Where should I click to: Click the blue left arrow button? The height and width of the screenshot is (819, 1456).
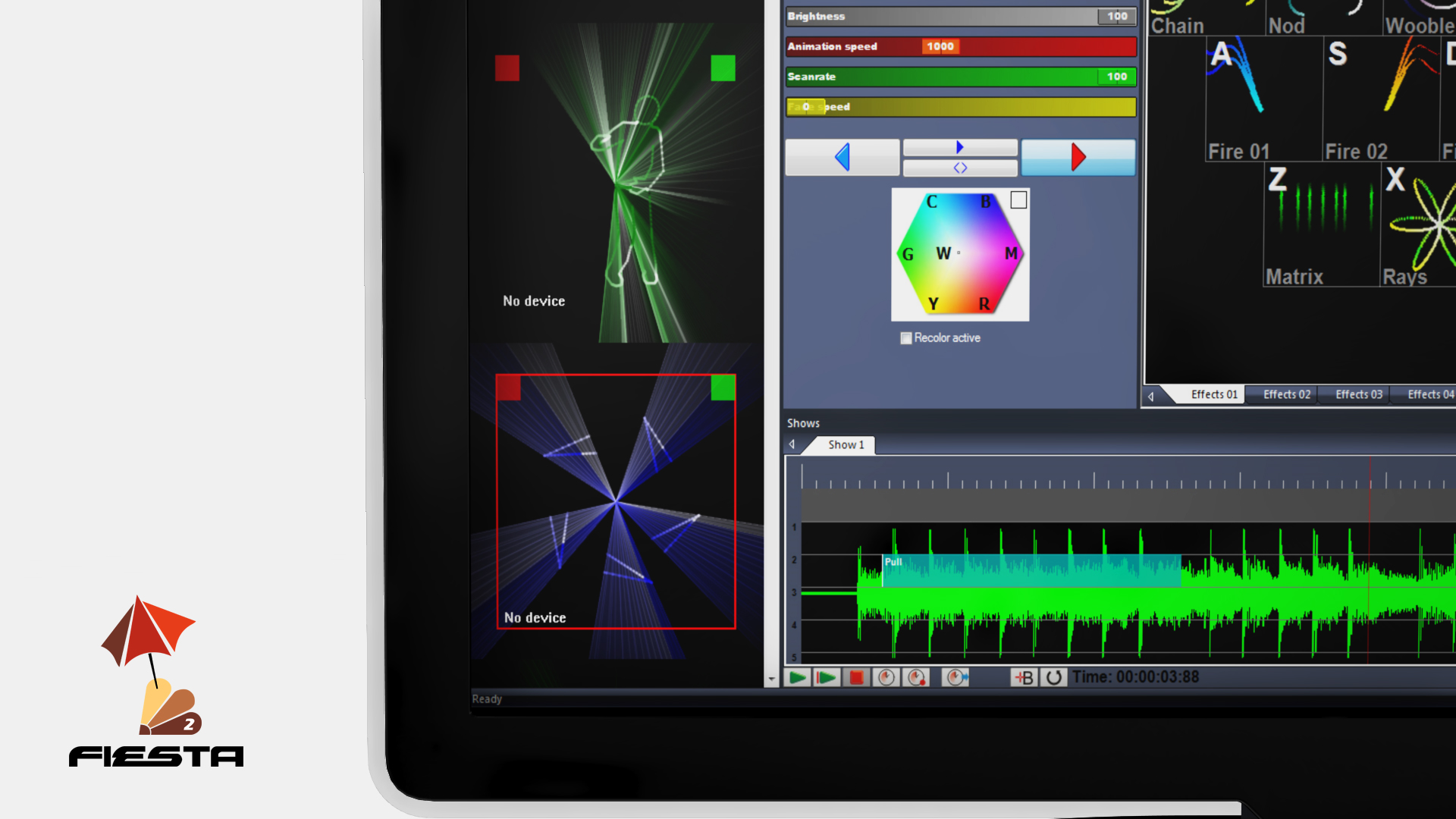842,157
